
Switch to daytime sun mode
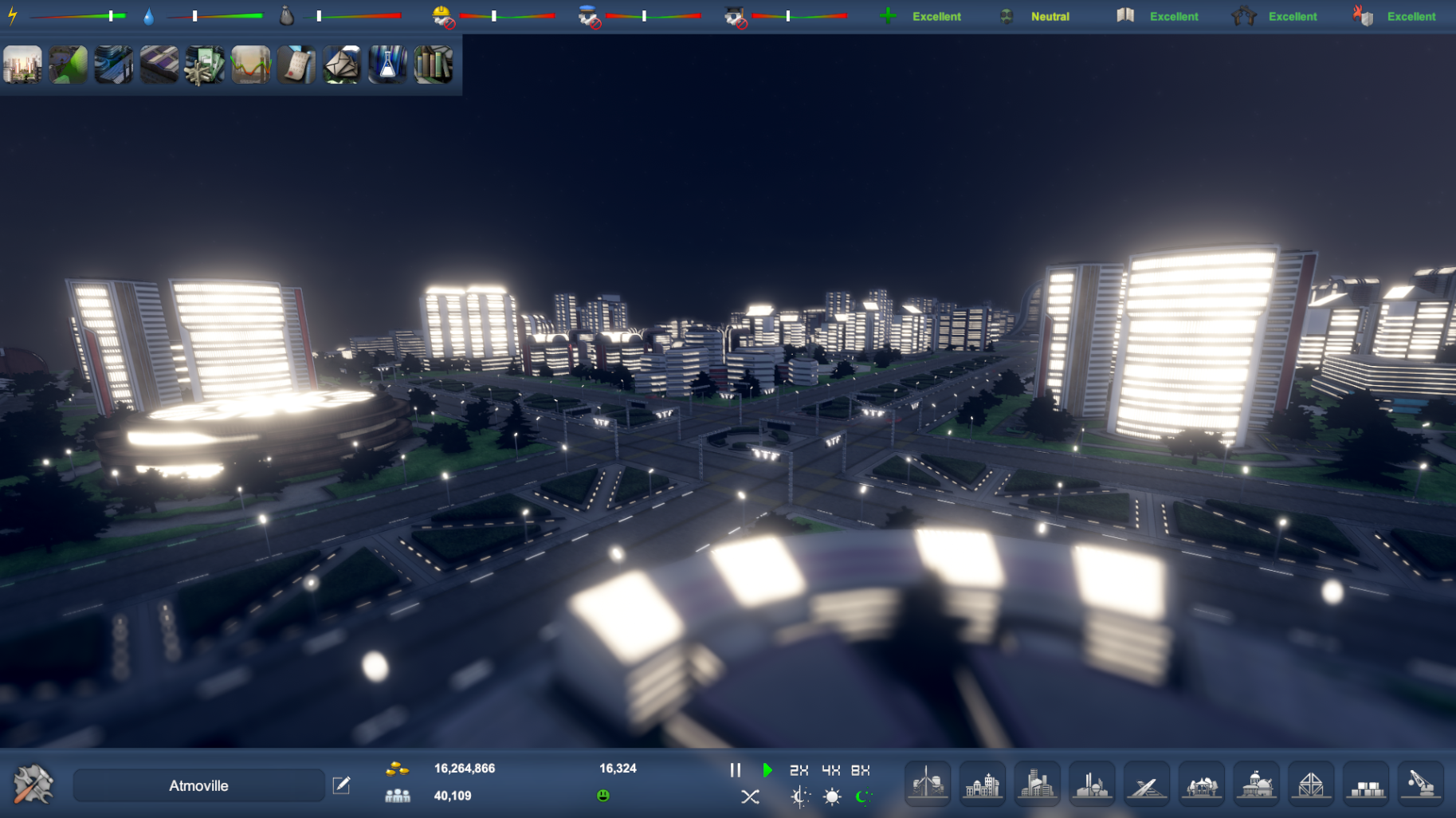(832, 796)
